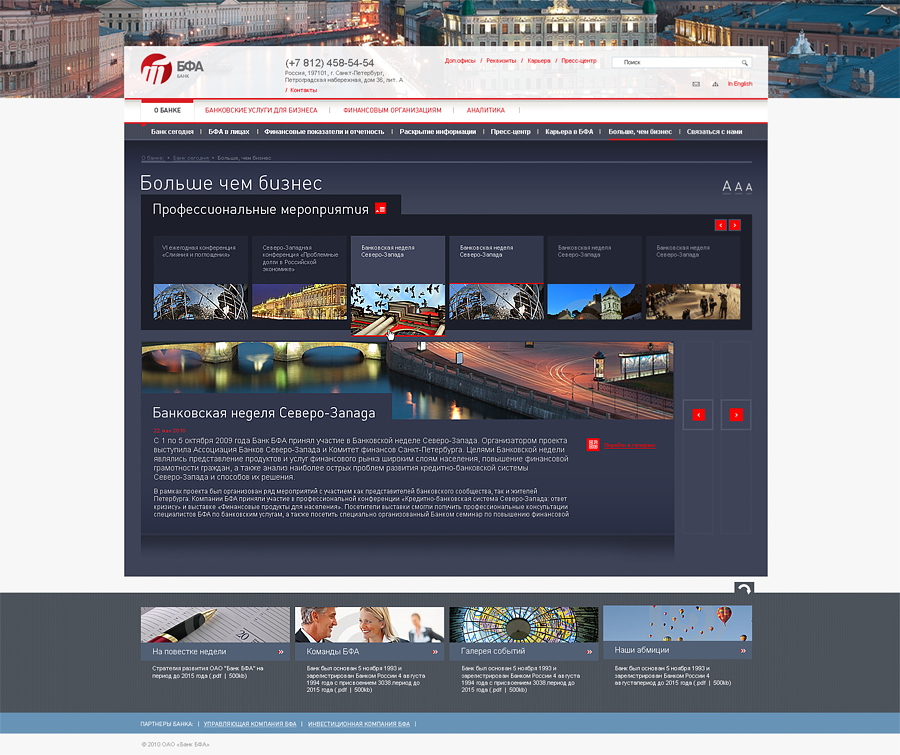900x755 pixels.
Task: Select Банк сегодня submenu item
Action: 172,131
